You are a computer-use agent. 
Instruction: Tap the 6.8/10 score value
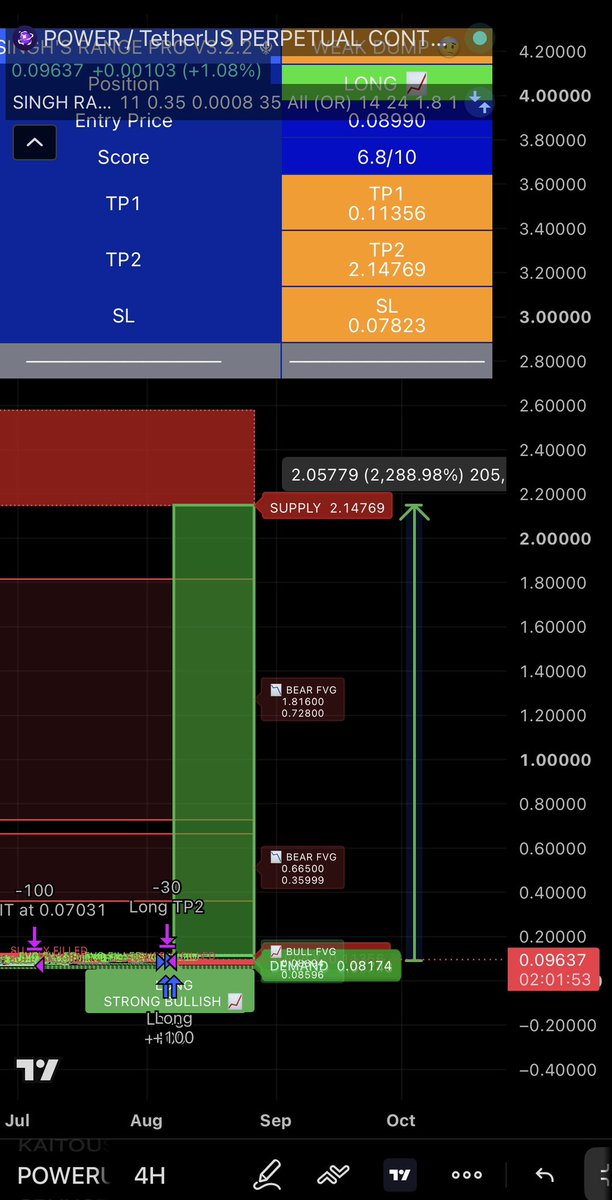point(387,157)
